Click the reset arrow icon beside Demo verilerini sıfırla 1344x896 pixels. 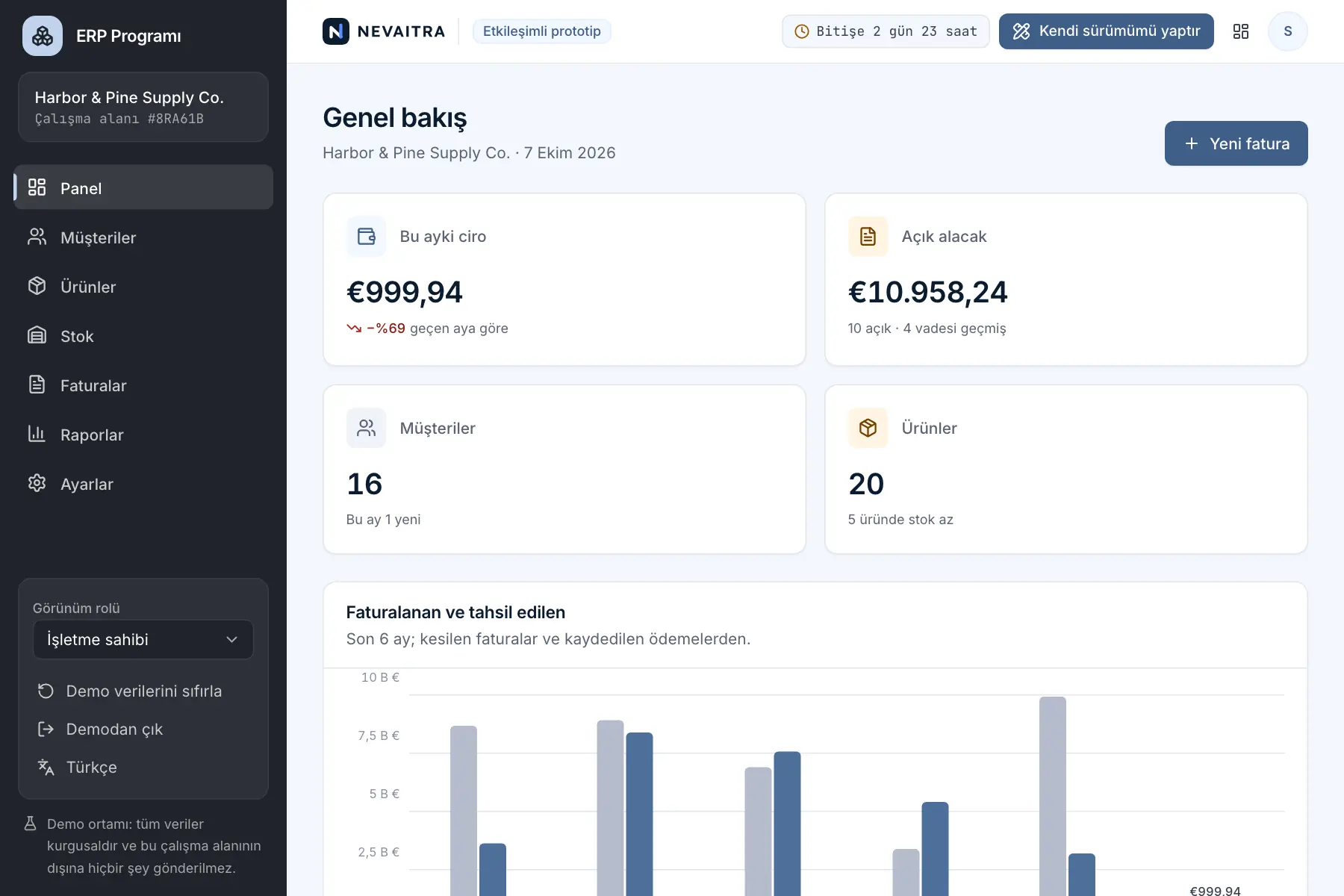click(x=46, y=691)
